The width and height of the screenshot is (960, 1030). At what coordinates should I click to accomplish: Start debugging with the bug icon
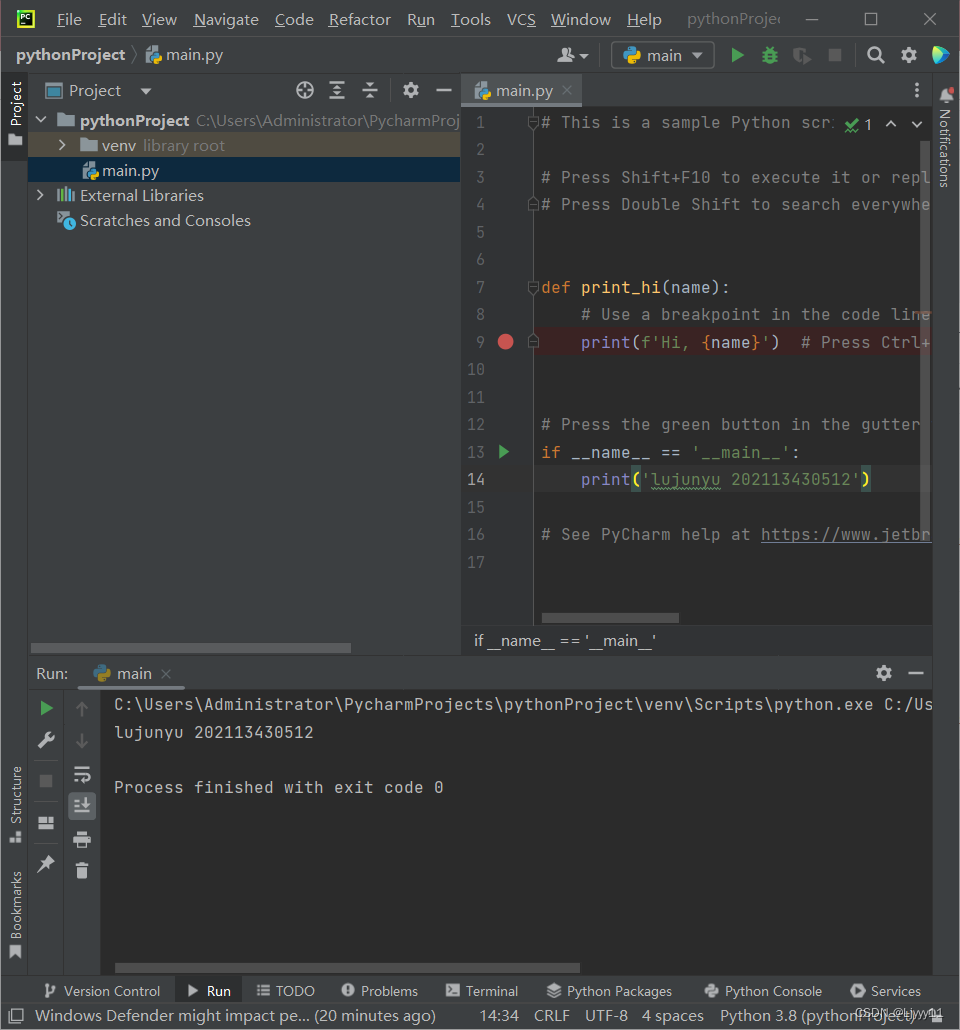(769, 55)
